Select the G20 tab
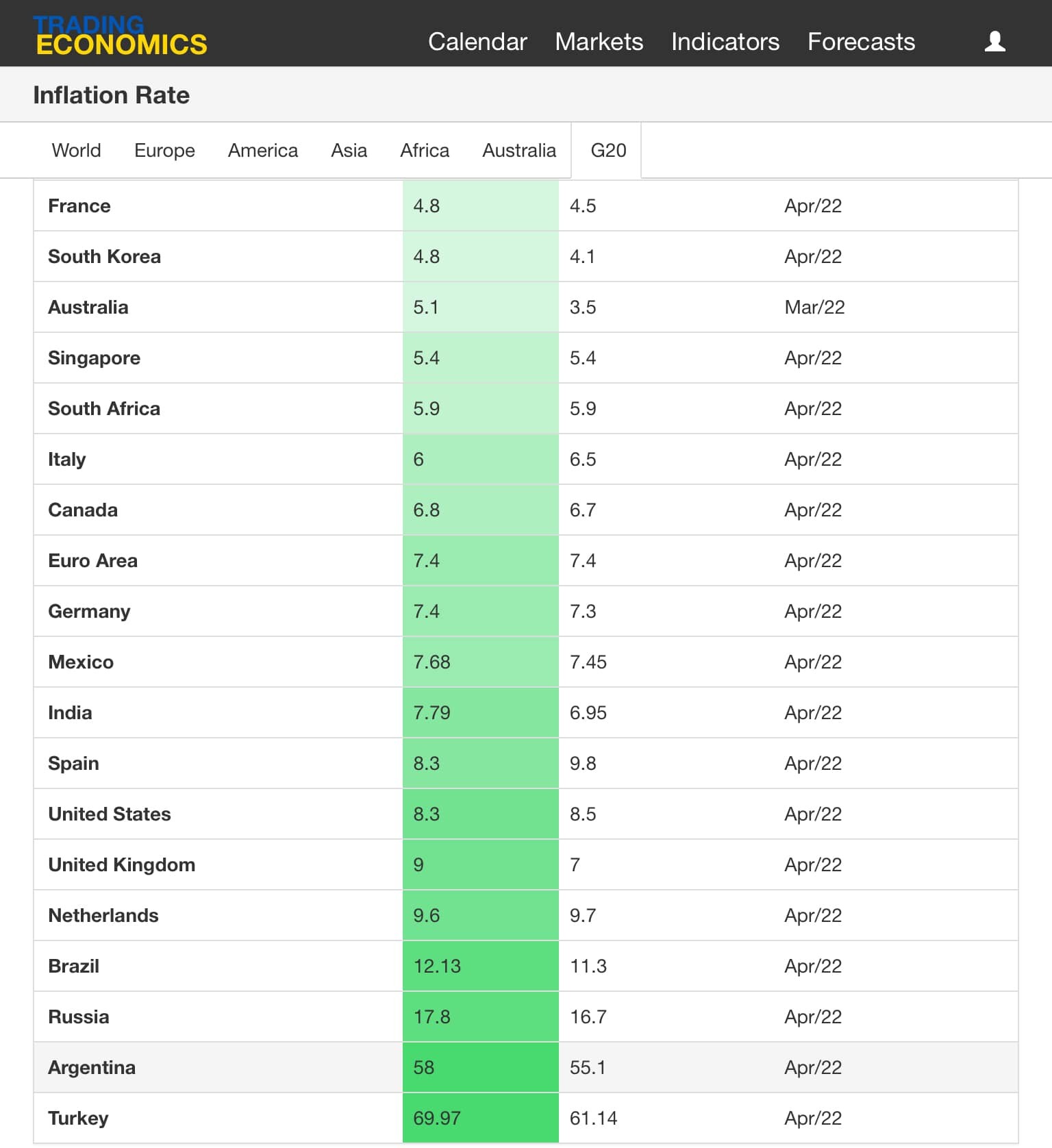The height and width of the screenshot is (1148, 1052). click(608, 150)
